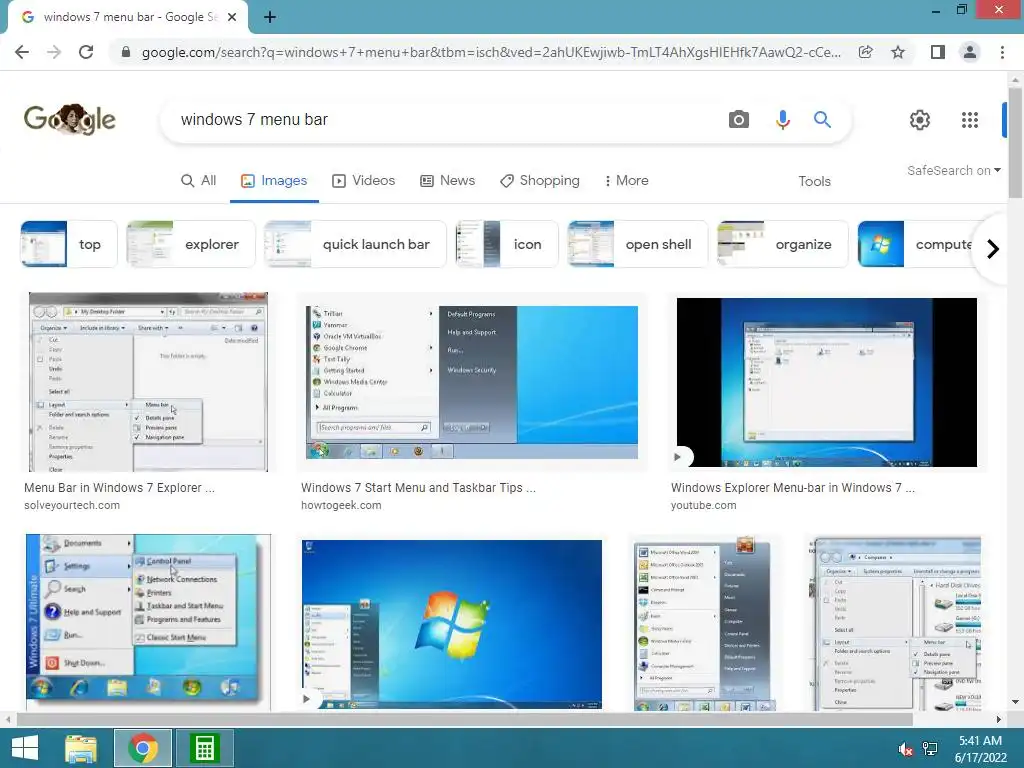
Task: Open the SafeSearch on dropdown
Action: pyautogui.click(x=953, y=170)
